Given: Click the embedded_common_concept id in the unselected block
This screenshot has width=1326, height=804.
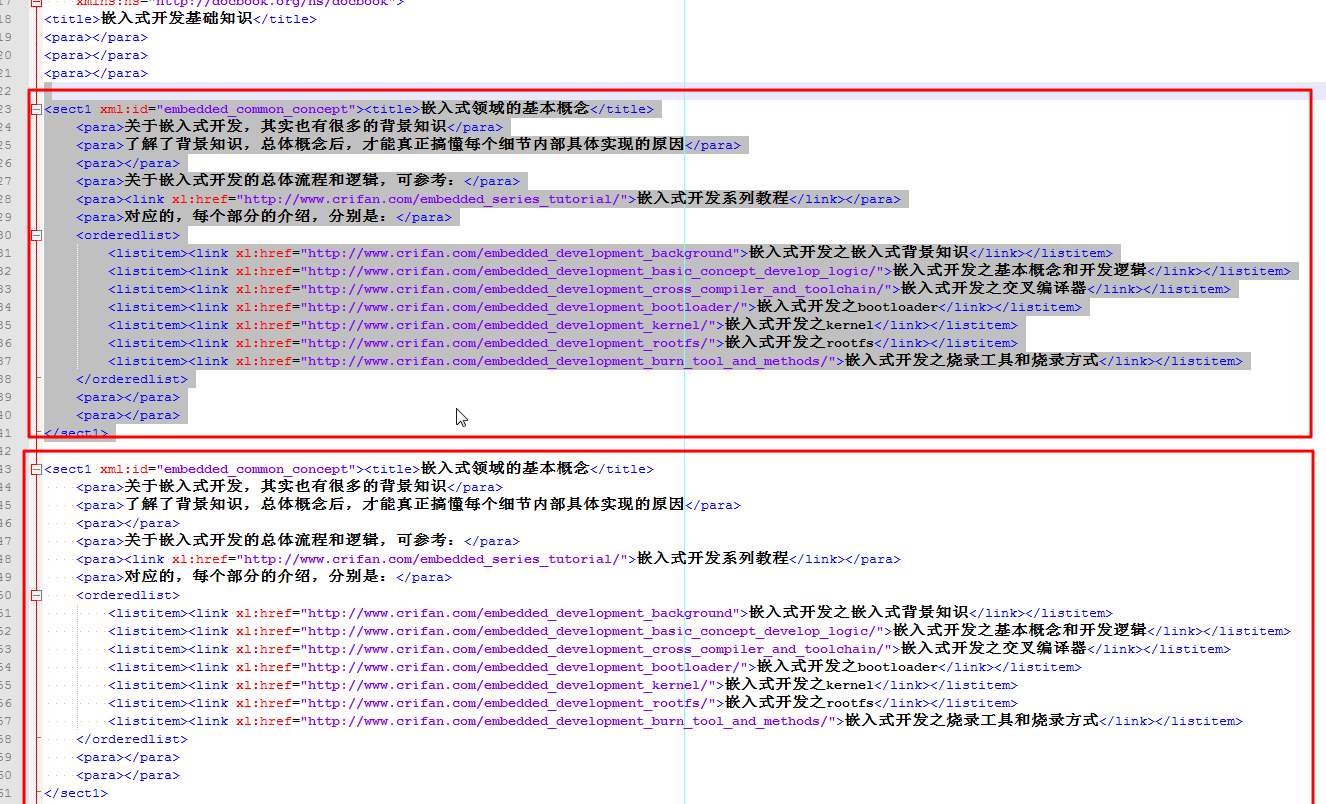Looking at the screenshot, I should pos(257,469).
